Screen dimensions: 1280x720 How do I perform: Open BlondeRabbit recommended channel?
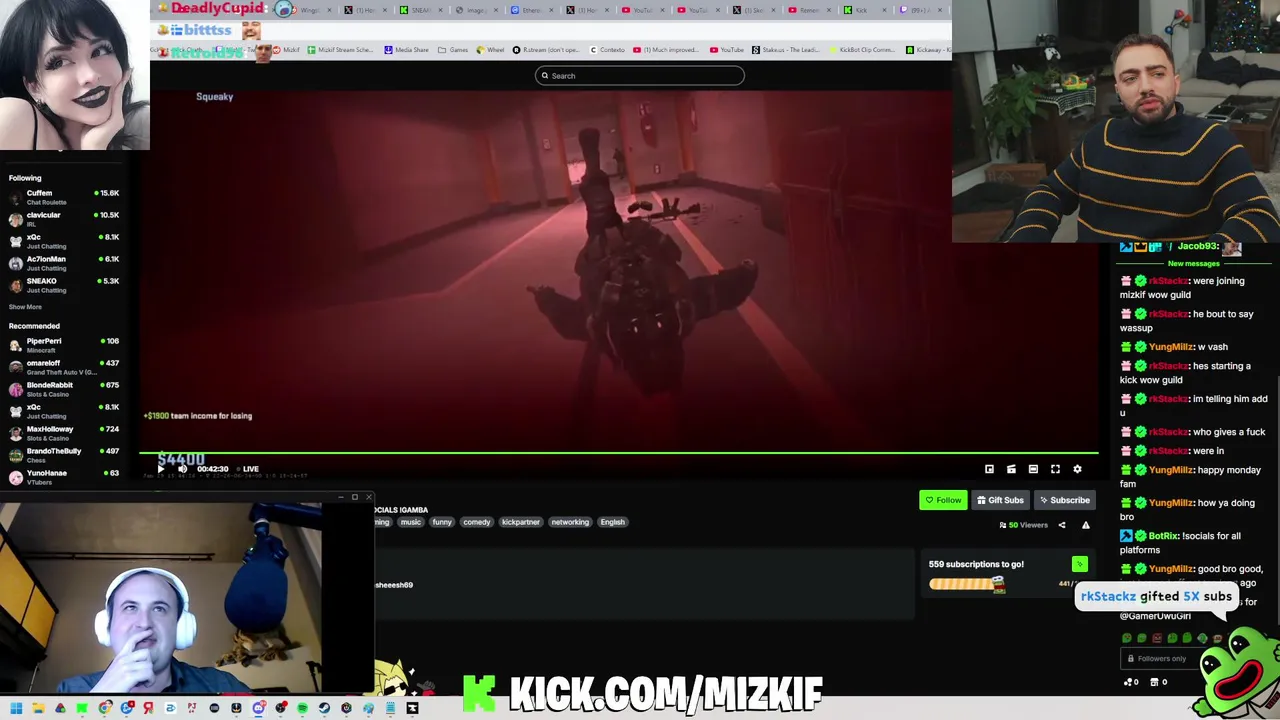[x=64, y=389]
